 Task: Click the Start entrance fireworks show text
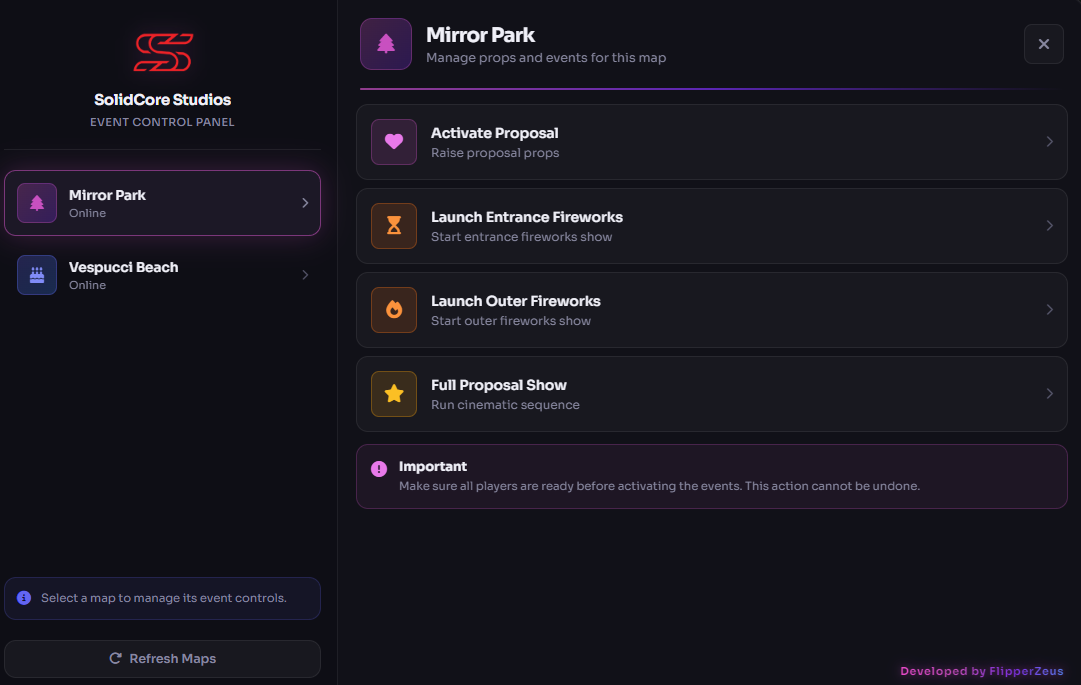tap(521, 237)
